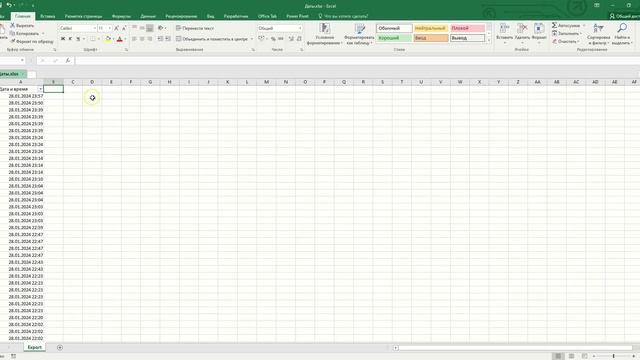Click the Orientation (text rotation) icon

[160, 28]
